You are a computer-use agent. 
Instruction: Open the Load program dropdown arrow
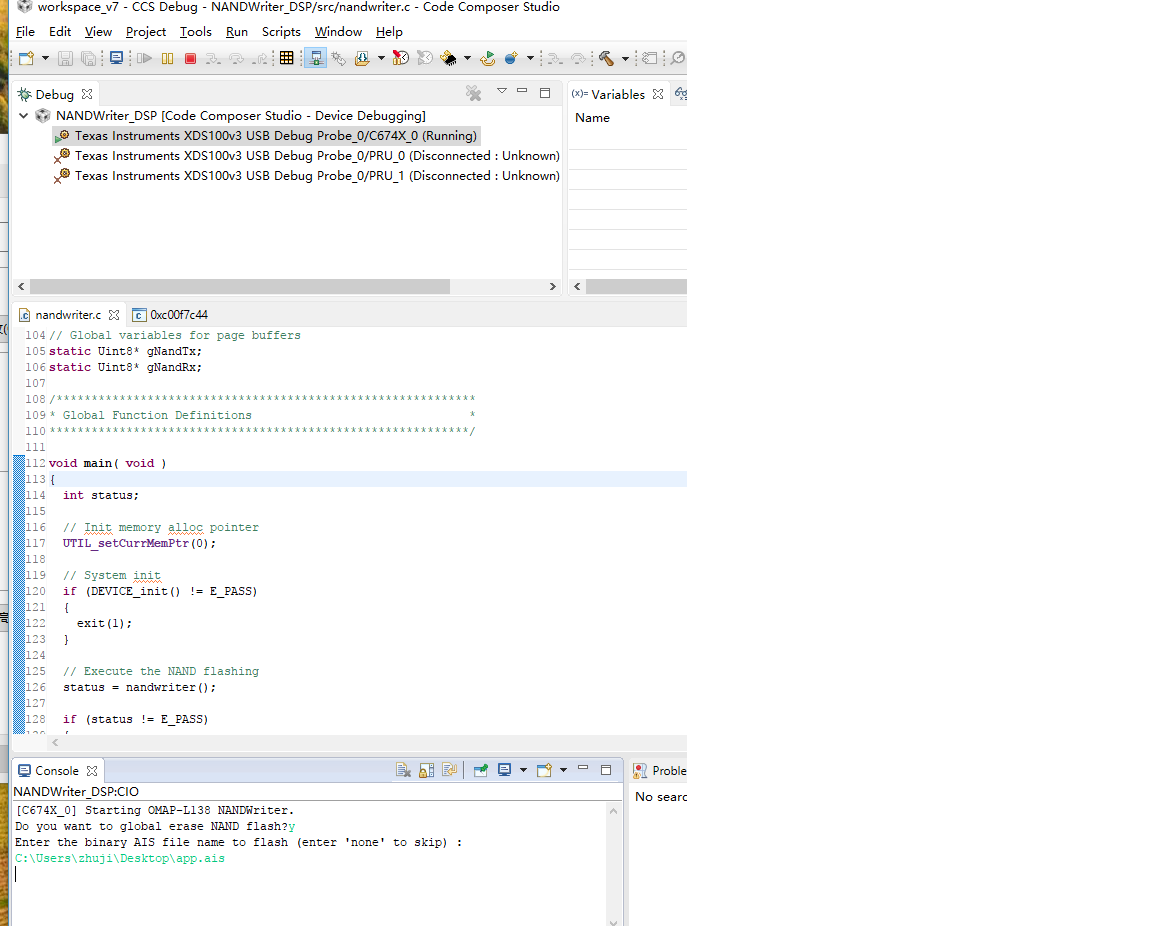(x=381, y=58)
